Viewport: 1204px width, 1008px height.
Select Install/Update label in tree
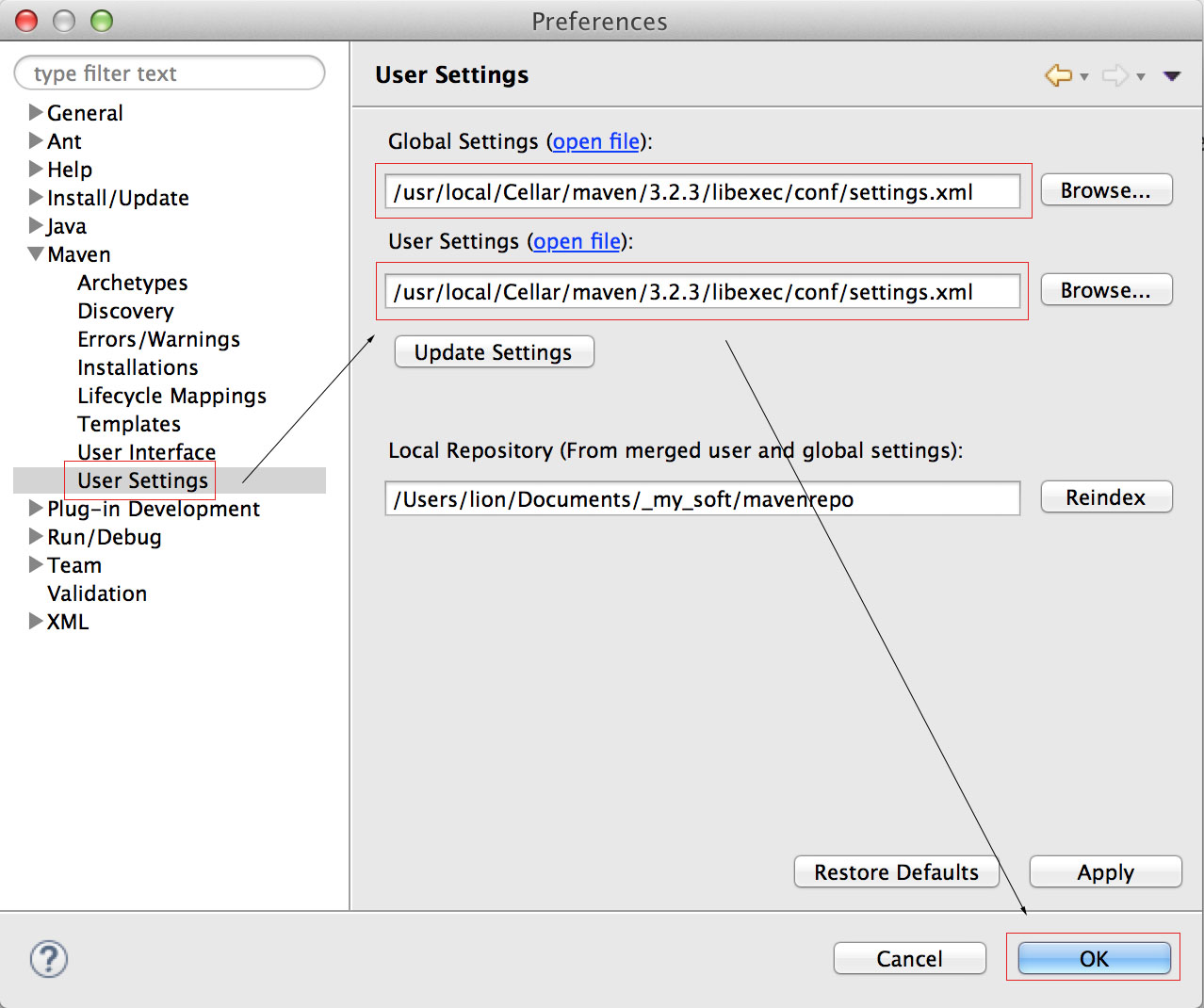pyautogui.click(x=118, y=198)
